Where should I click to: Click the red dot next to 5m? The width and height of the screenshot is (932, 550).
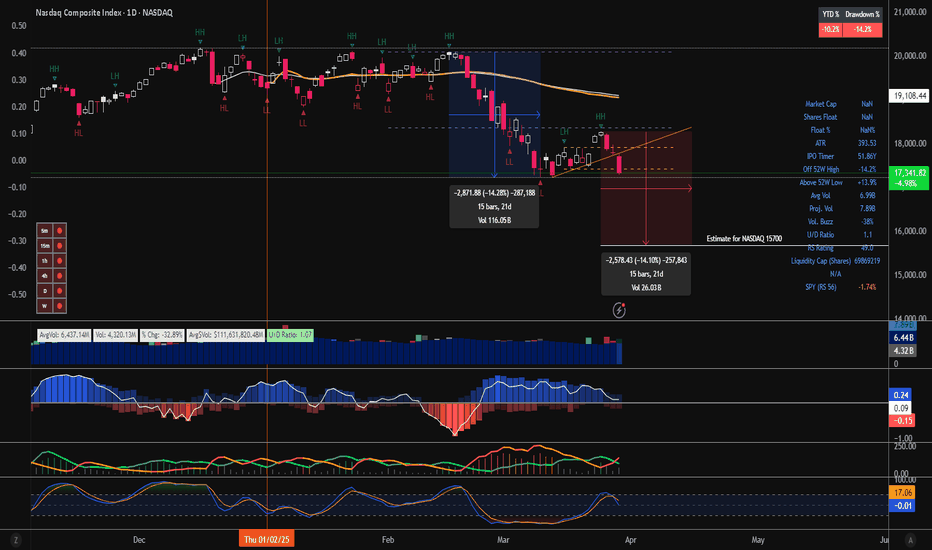[59, 231]
